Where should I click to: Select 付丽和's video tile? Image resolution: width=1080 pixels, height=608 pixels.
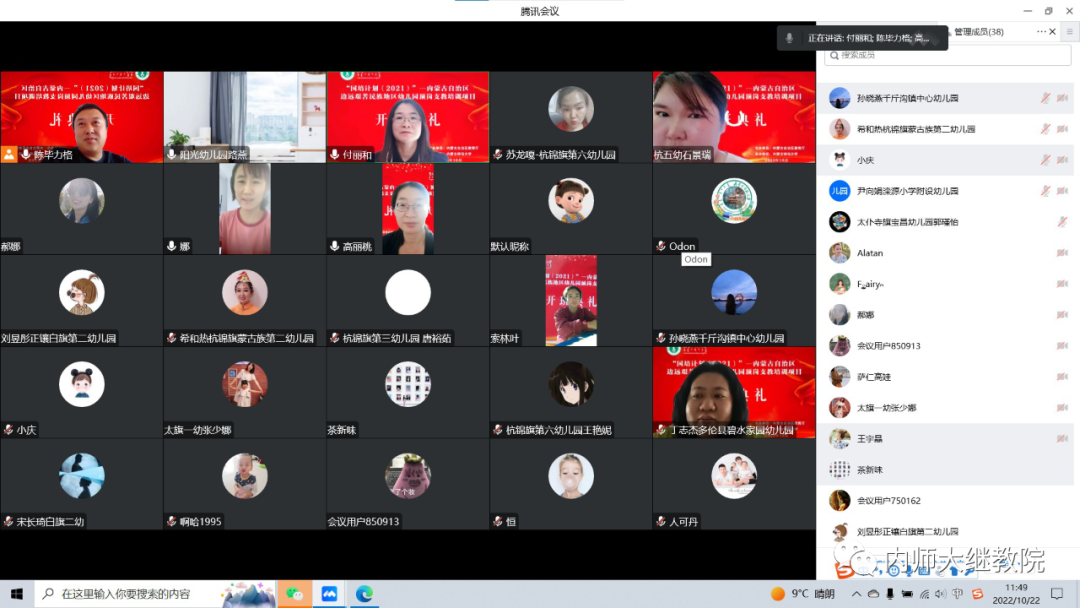407,117
